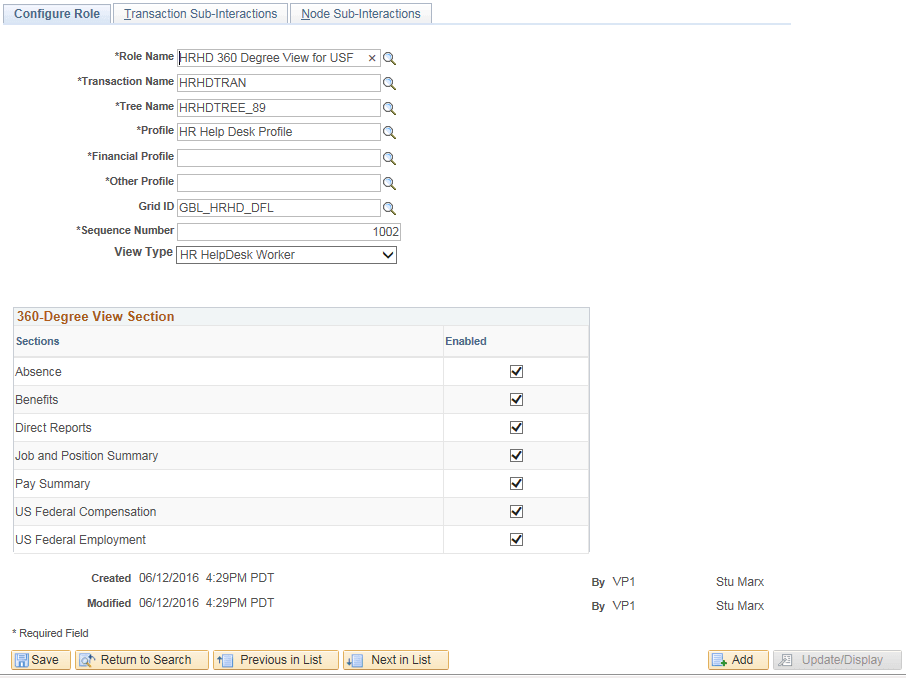Image resolution: width=906 pixels, height=678 pixels.
Task: Click Return to Search
Action: tap(141, 659)
